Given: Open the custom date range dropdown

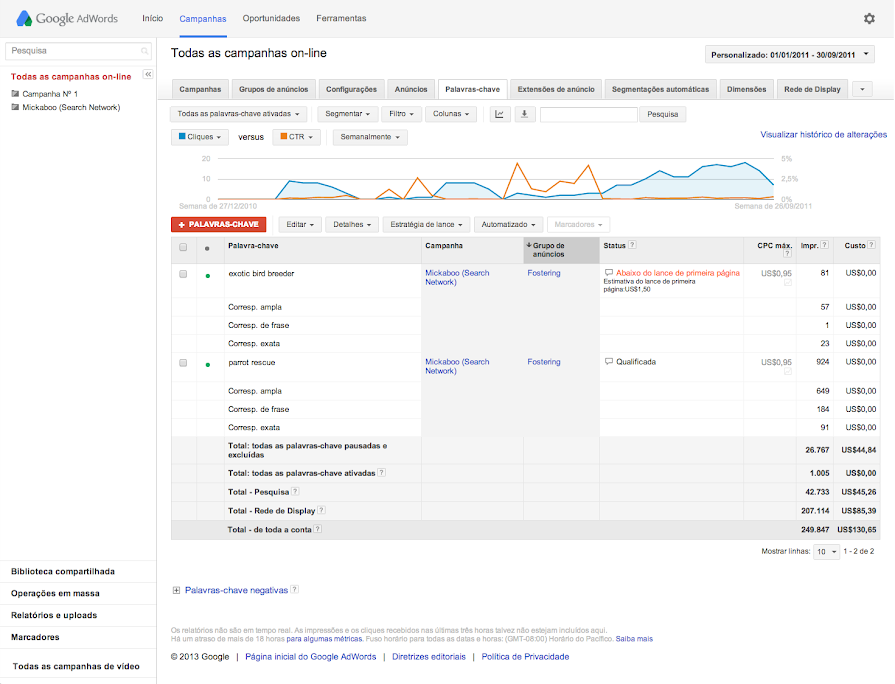Looking at the screenshot, I should tap(789, 54).
